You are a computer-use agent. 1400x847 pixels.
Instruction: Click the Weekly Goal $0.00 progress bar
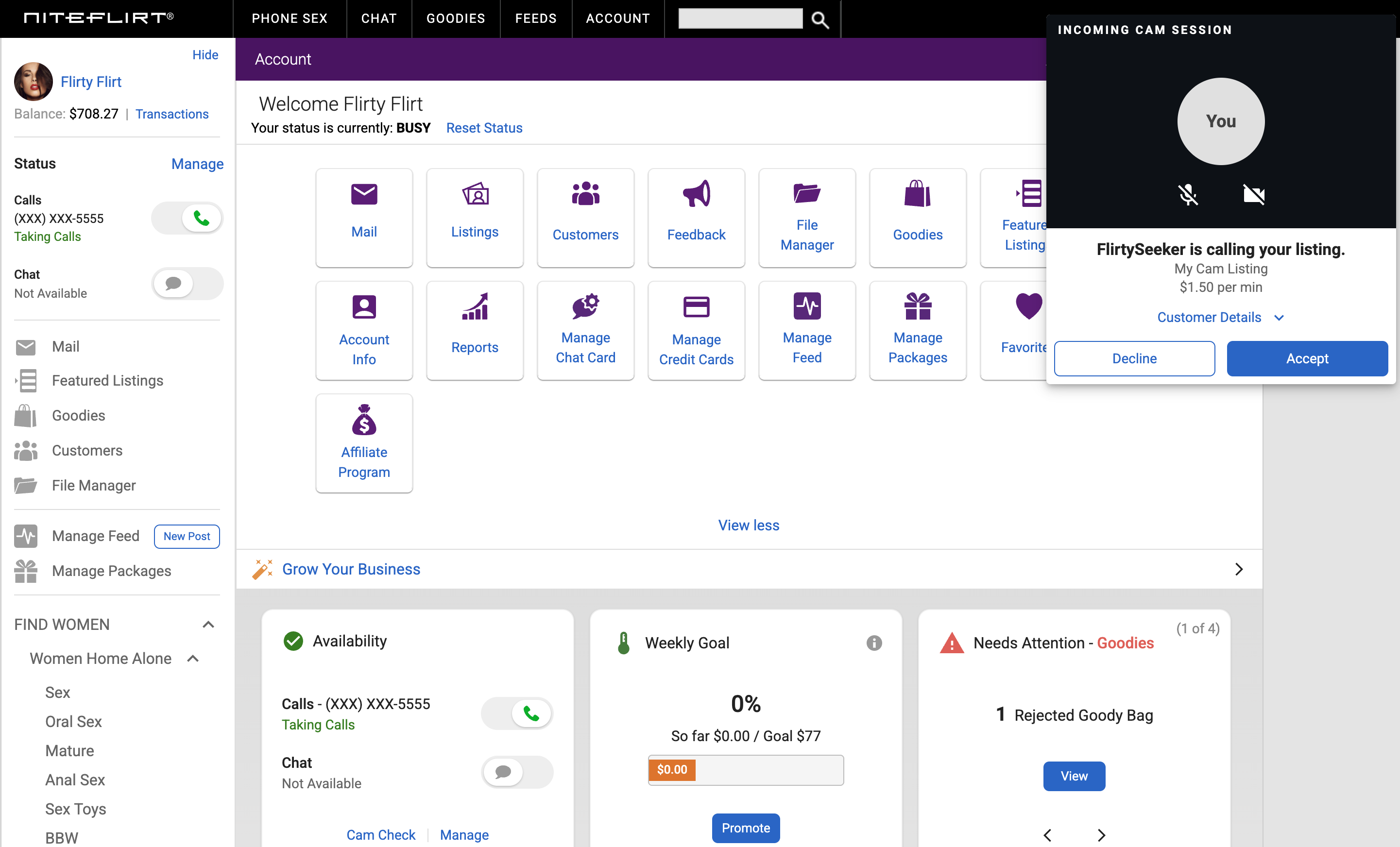click(x=746, y=770)
